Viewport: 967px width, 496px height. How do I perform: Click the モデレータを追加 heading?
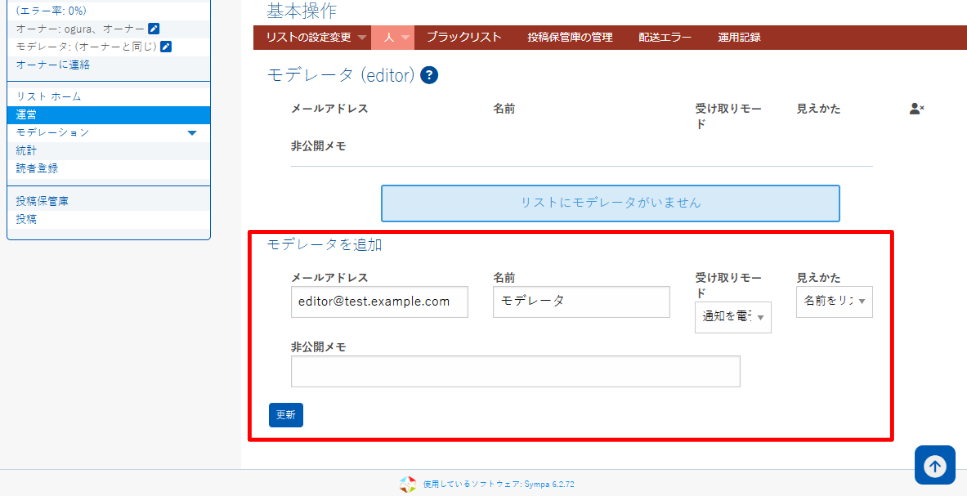324,245
